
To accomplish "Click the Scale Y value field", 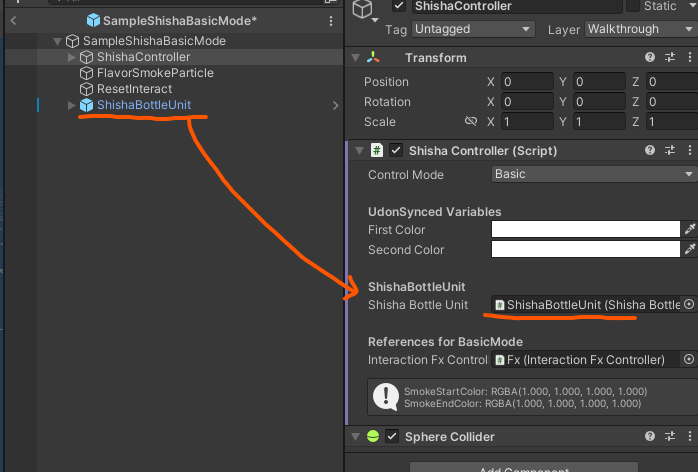I will click(599, 122).
